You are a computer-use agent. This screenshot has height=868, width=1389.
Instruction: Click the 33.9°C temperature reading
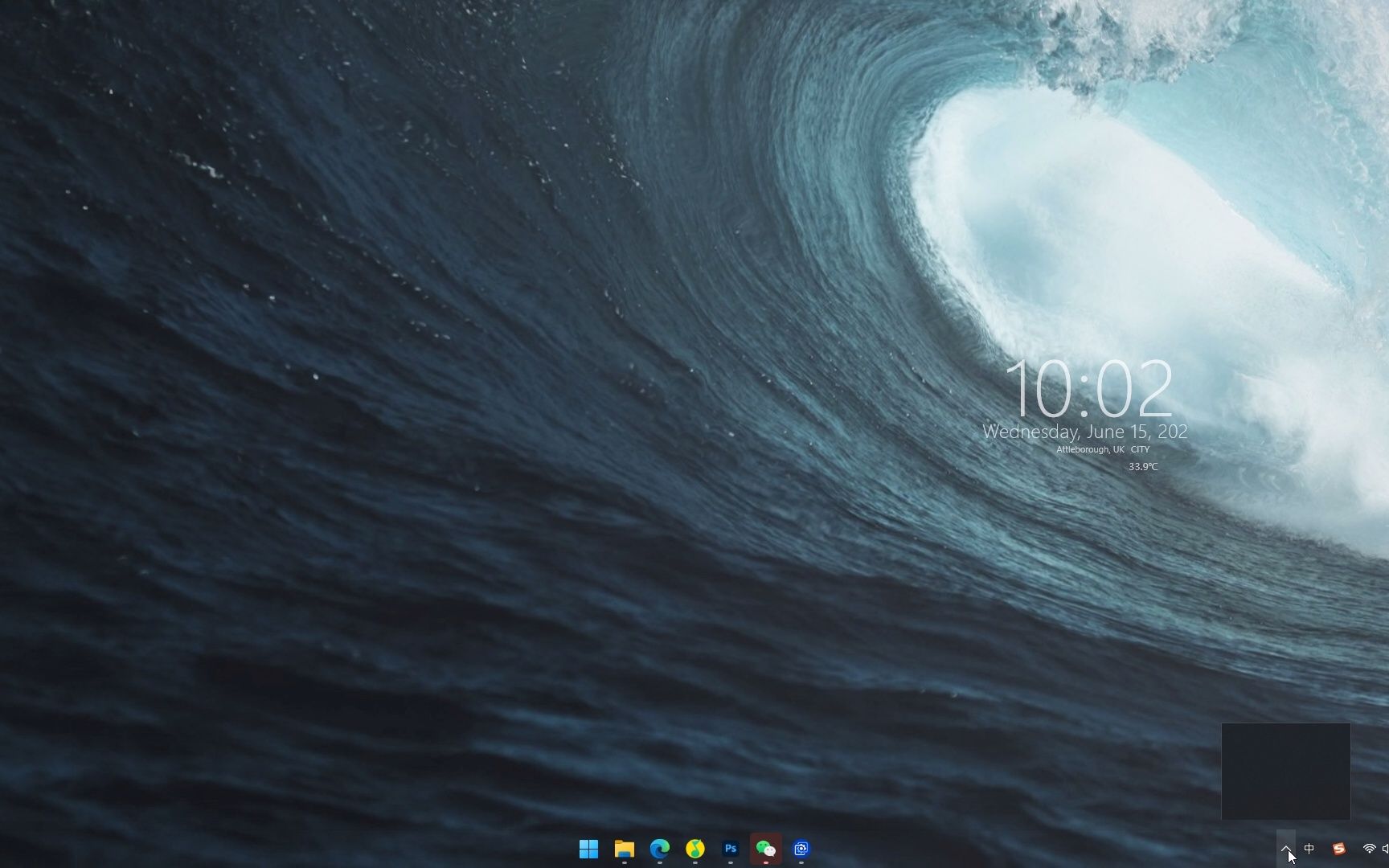coord(1142,465)
